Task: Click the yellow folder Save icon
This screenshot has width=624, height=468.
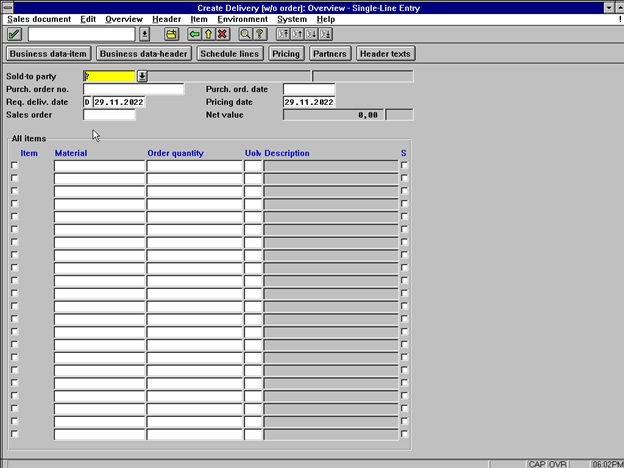Action: click(171, 34)
